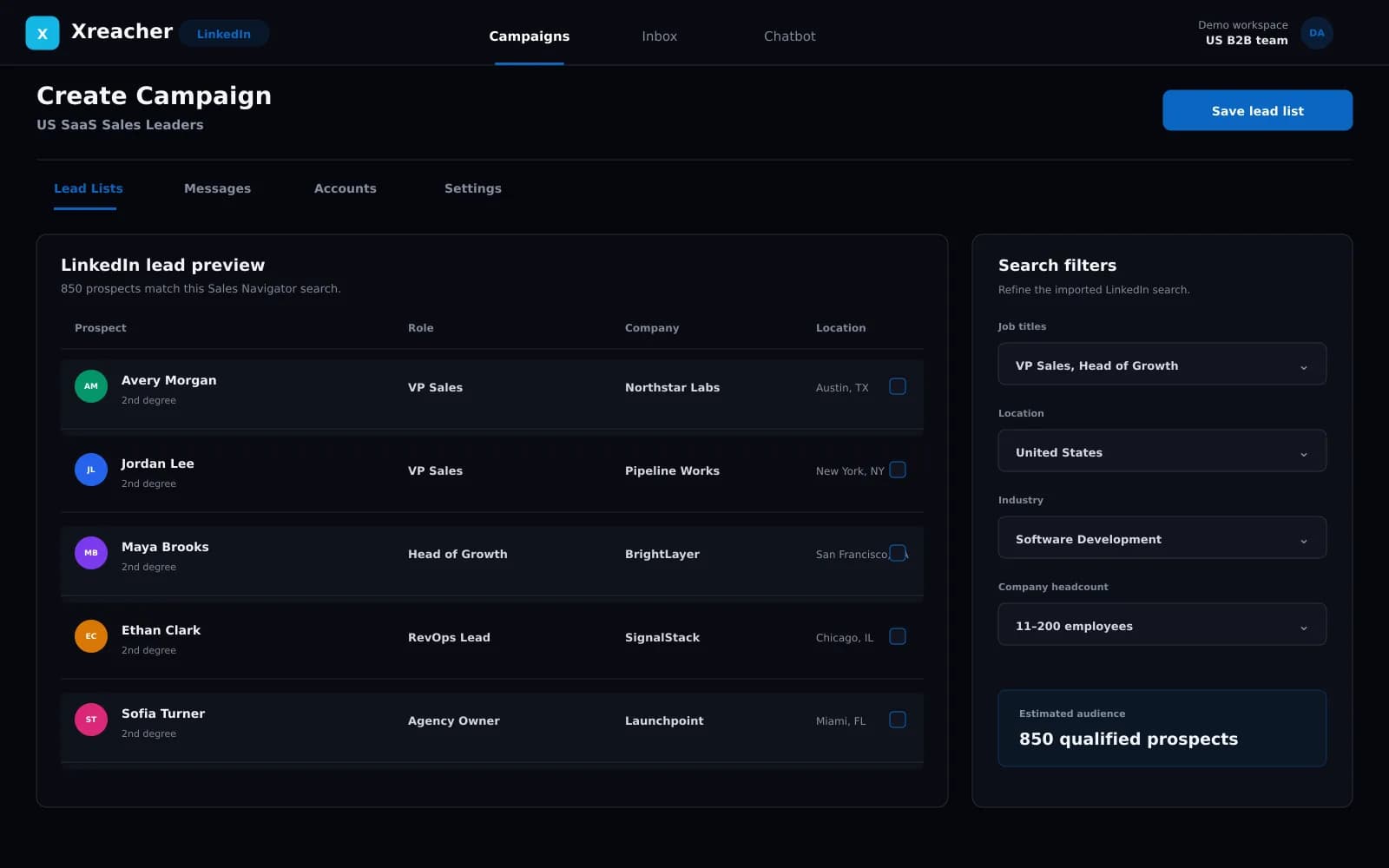Click the Xreacher brand name

pos(122,31)
